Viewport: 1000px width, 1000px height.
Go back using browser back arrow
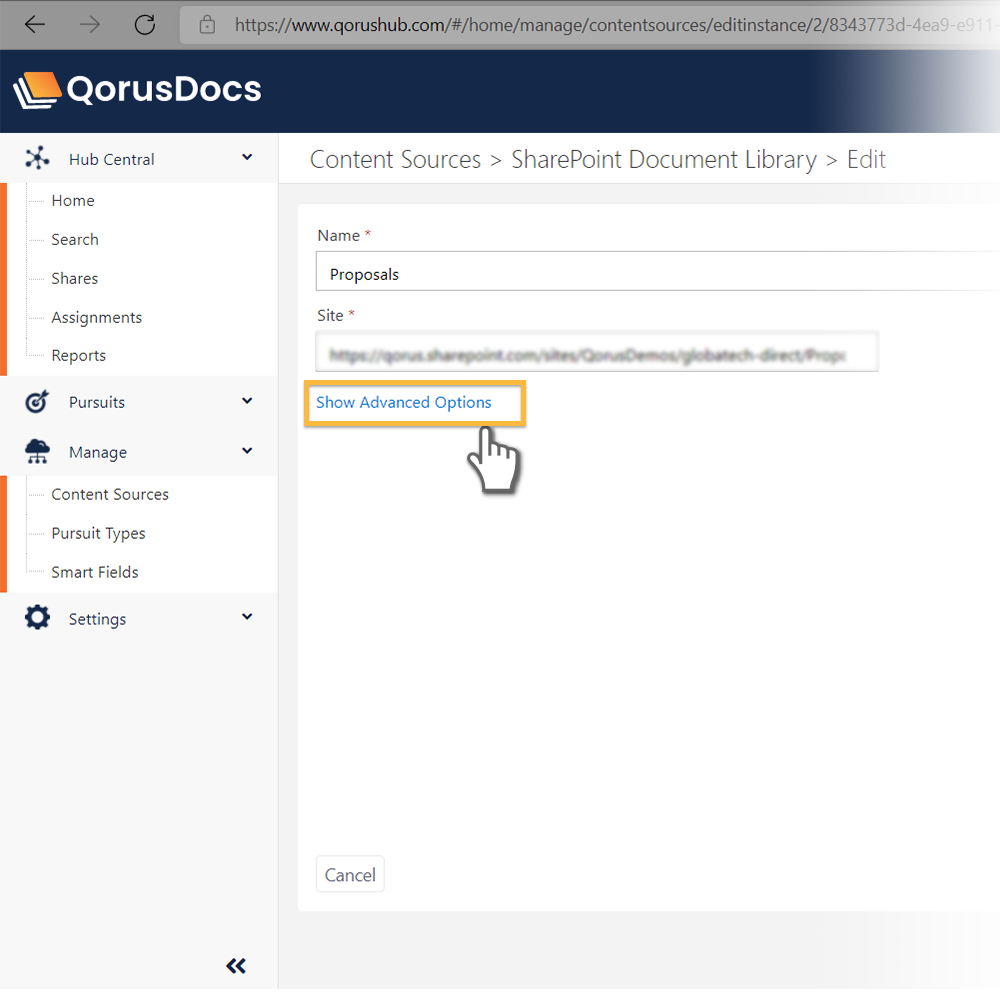[35, 24]
